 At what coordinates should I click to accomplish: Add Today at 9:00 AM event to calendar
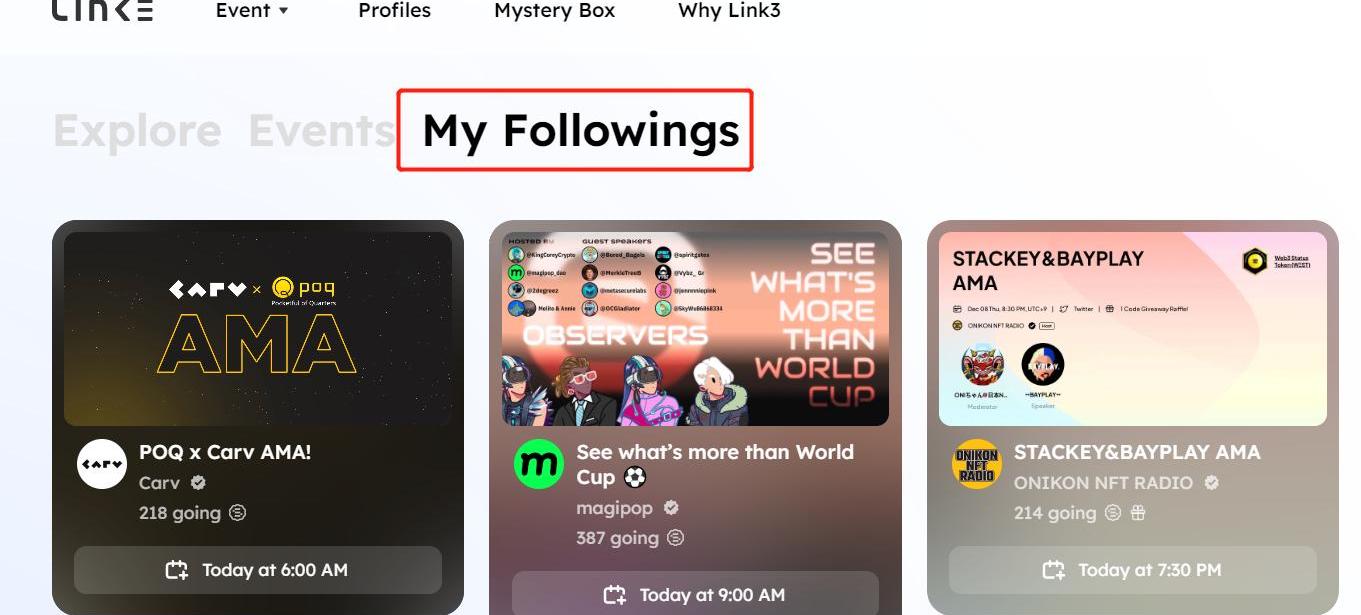(x=695, y=595)
